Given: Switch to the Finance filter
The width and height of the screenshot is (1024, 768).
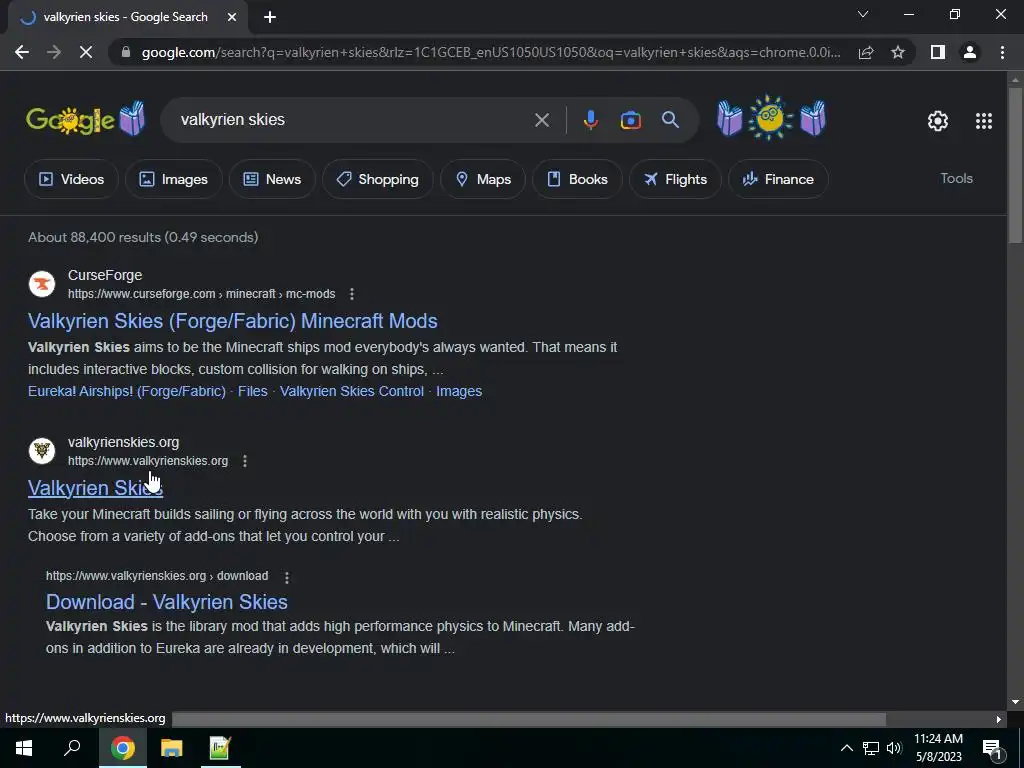Looking at the screenshot, I should (778, 179).
